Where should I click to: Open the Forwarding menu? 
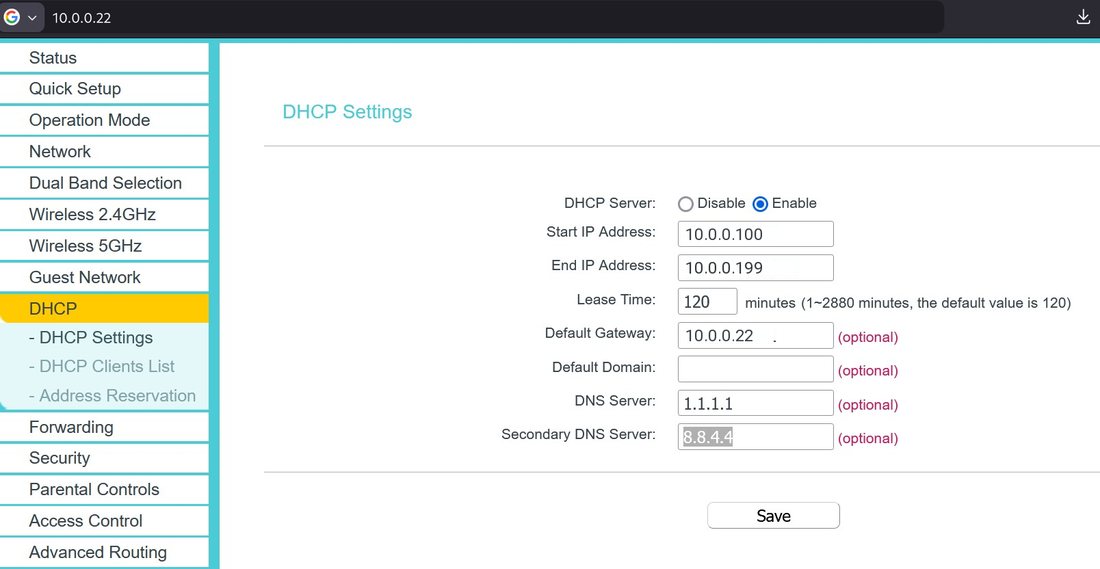104,427
